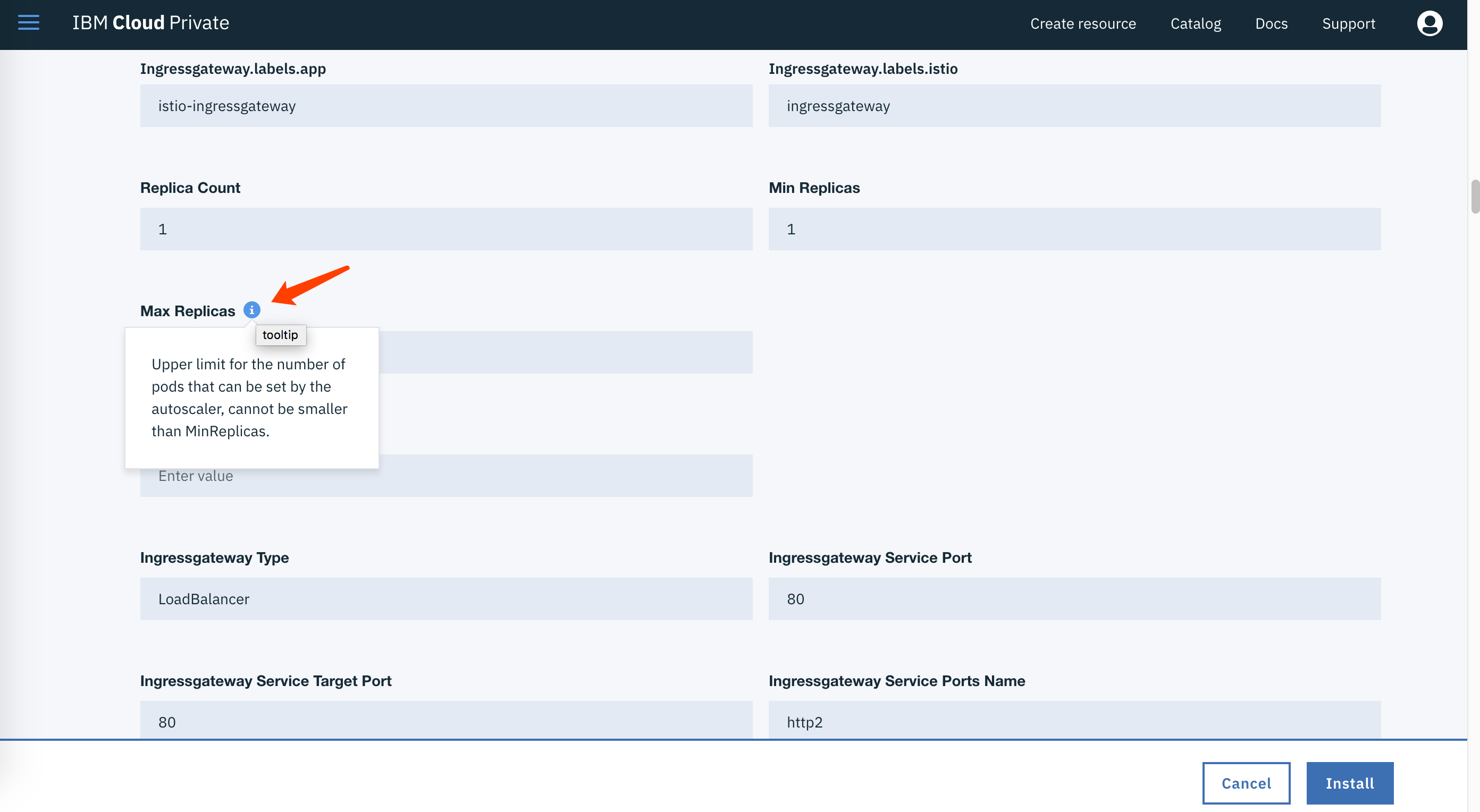Open the Create resource menu item
This screenshot has width=1480, height=812.
[1083, 23]
